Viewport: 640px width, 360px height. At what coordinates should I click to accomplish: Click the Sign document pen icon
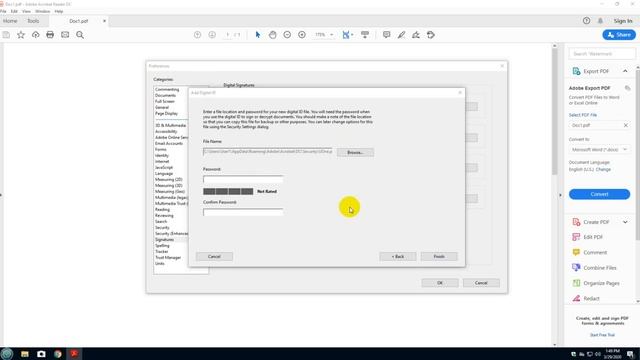click(416, 35)
